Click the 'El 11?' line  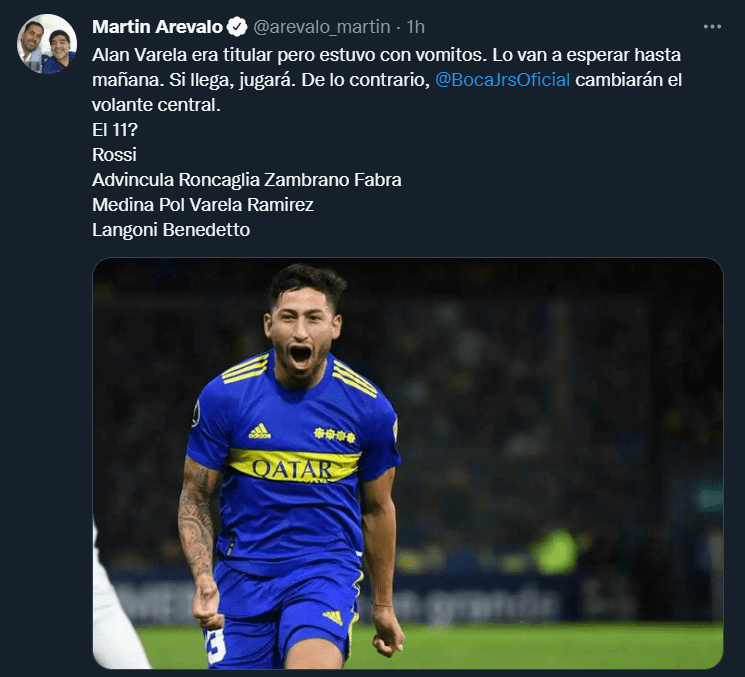click(115, 130)
